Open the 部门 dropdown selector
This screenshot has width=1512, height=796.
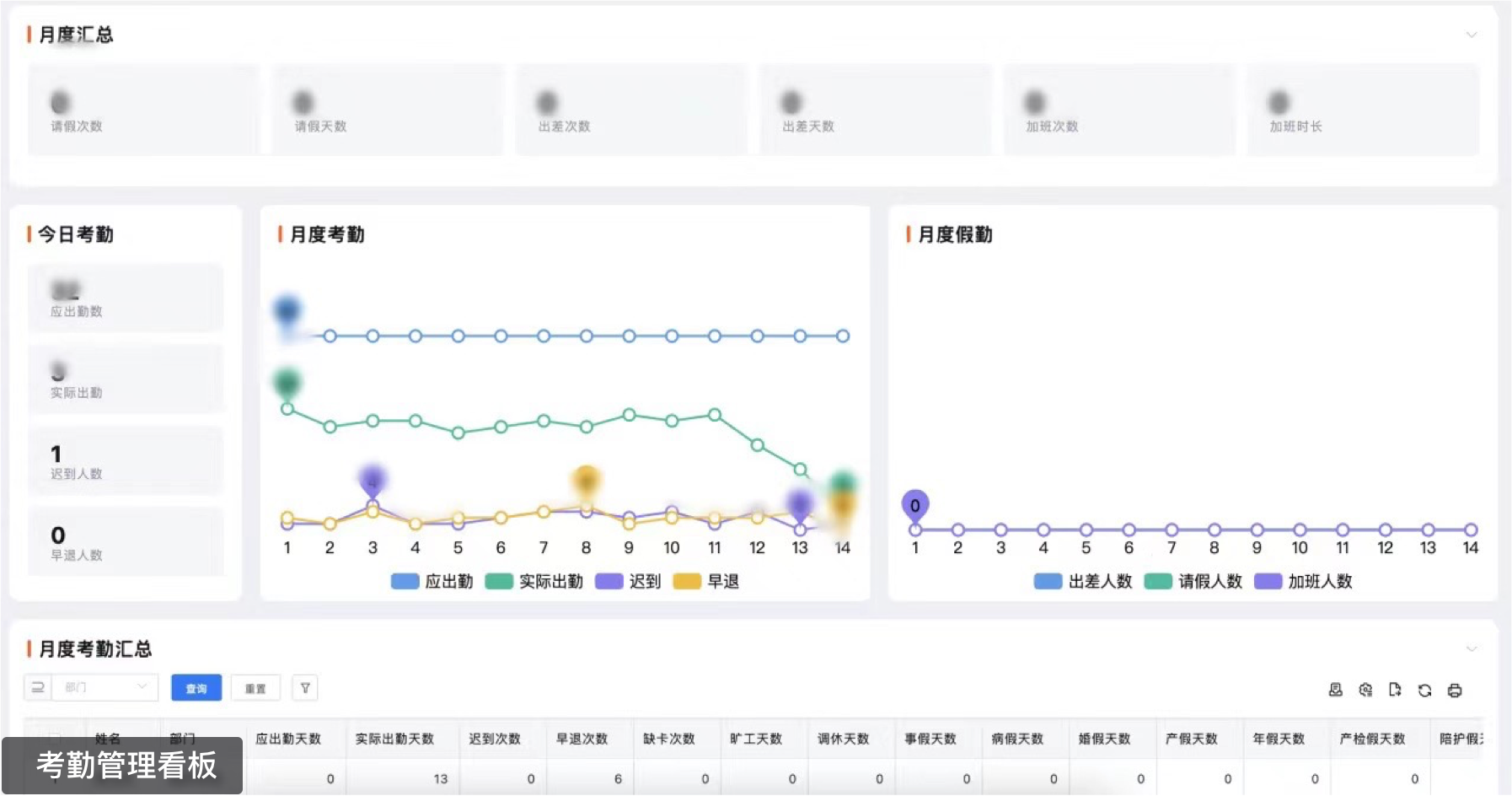click(x=105, y=687)
